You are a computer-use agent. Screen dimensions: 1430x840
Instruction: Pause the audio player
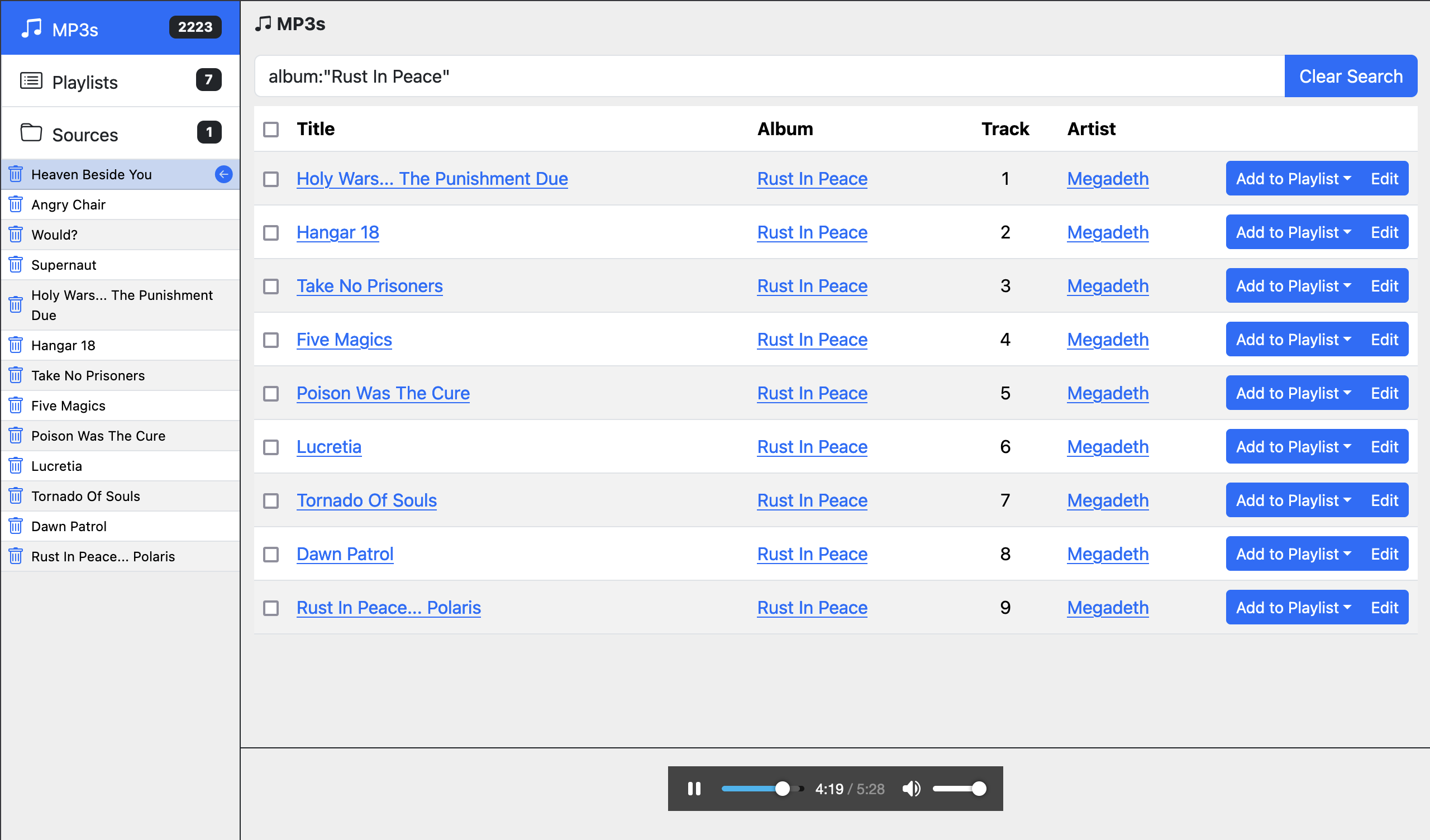(694, 789)
